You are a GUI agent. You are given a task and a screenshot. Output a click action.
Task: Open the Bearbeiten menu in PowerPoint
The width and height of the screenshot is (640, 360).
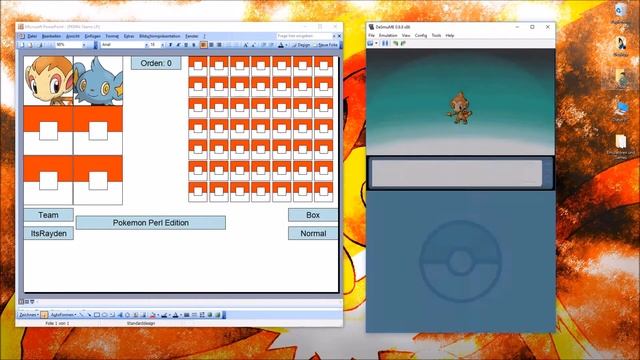click(51, 36)
